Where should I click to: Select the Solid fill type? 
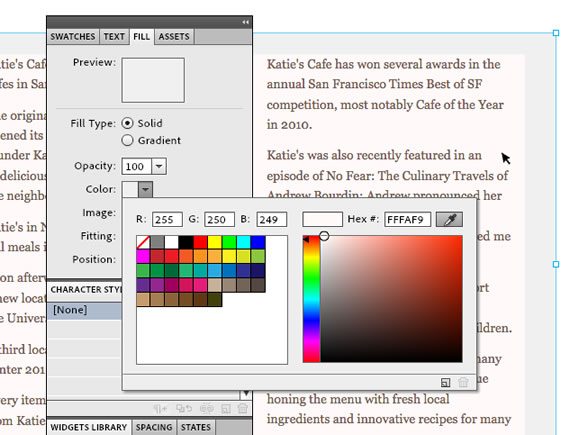(x=127, y=123)
